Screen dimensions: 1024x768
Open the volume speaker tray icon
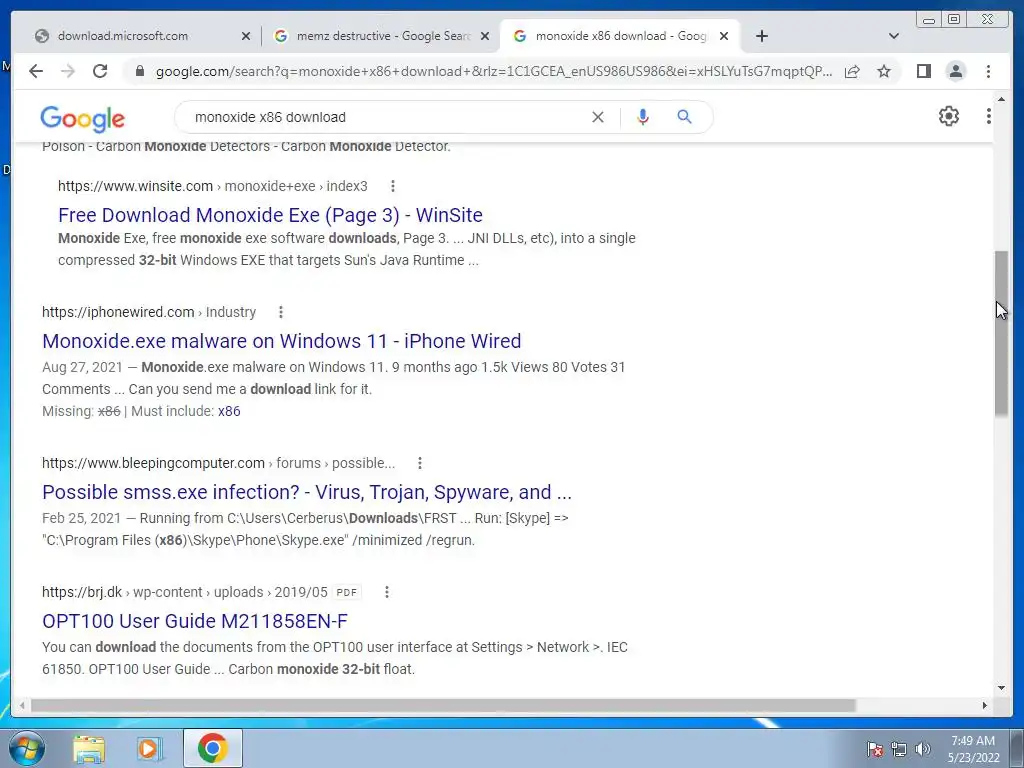[923, 749]
